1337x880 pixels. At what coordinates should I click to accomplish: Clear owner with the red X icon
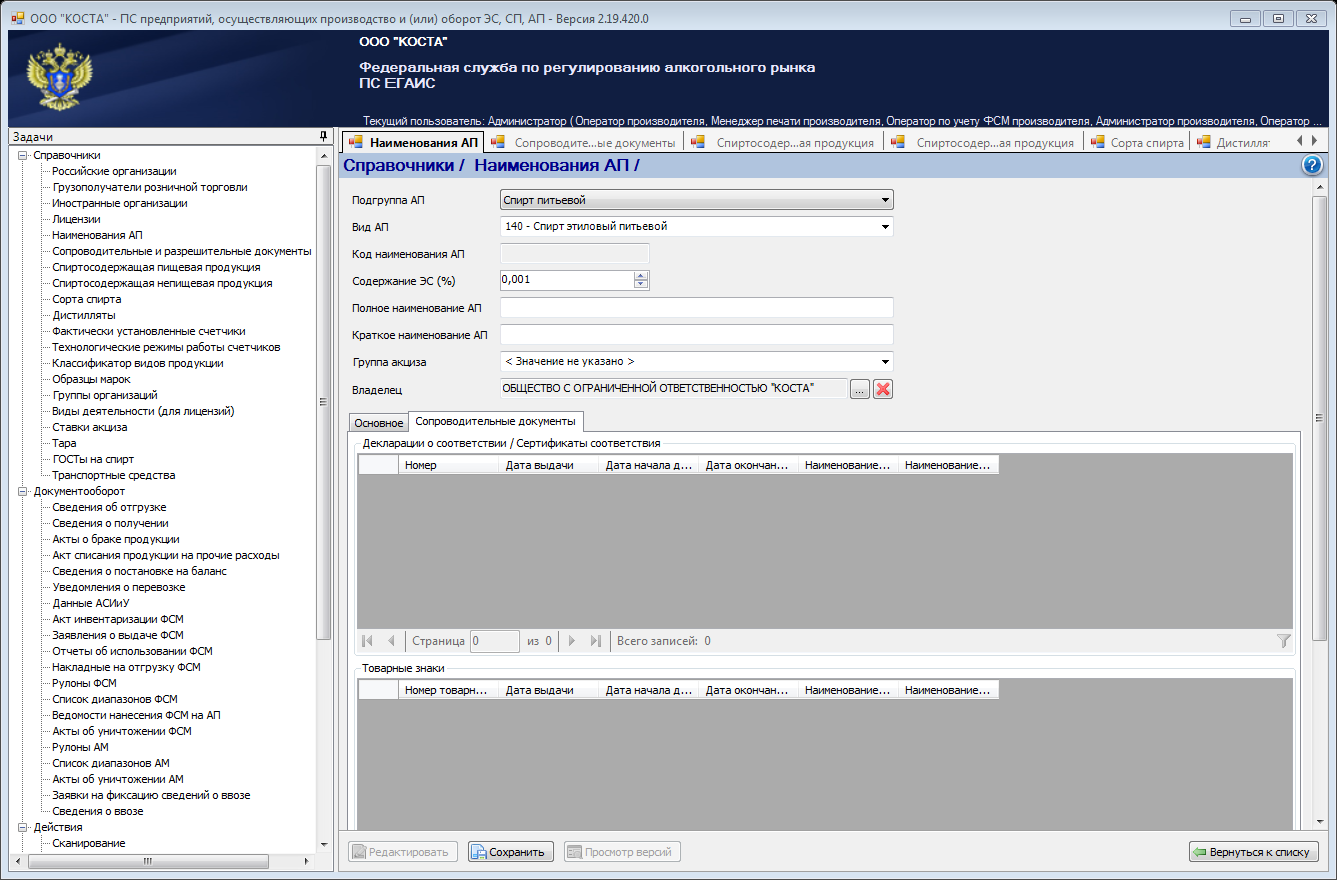883,390
